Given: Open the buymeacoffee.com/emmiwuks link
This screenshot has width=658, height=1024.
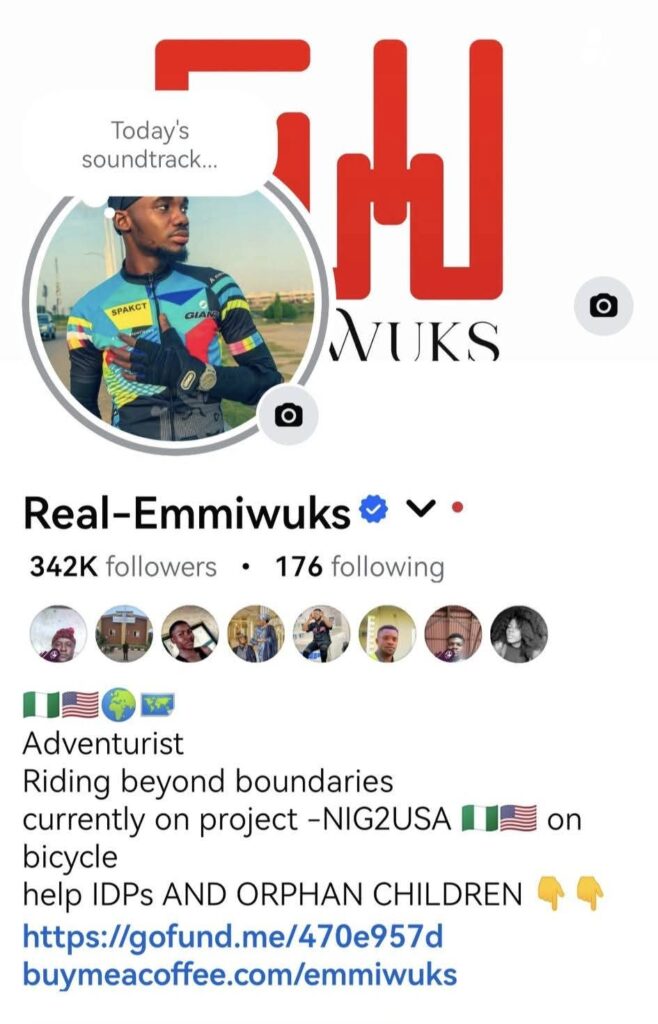Looking at the screenshot, I should pyautogui.click(x=240, y=974).
